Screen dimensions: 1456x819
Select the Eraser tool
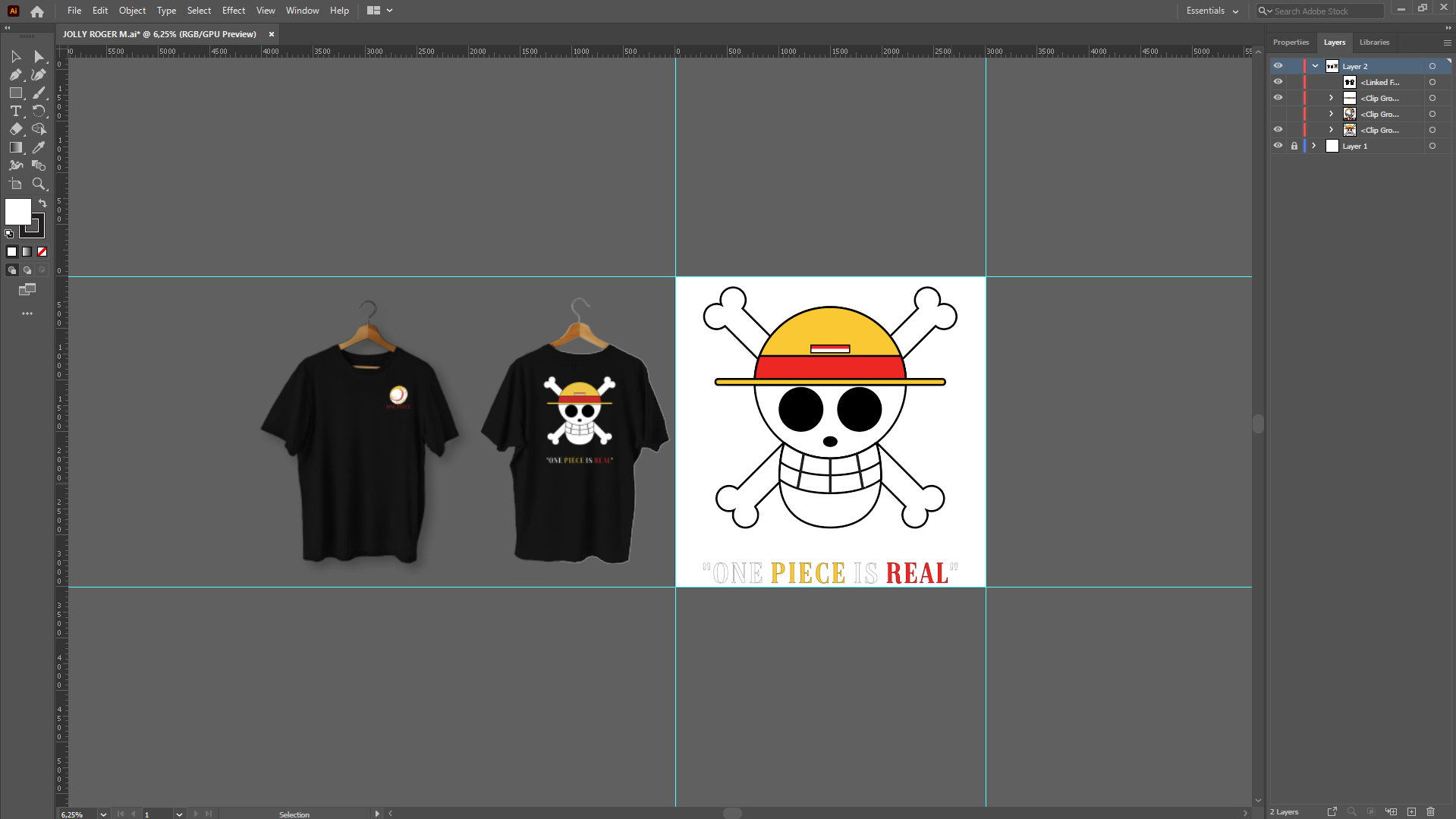(16, 129)
